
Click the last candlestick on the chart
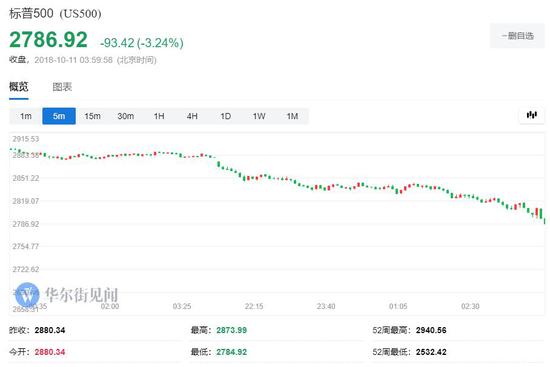pos(545,221)
